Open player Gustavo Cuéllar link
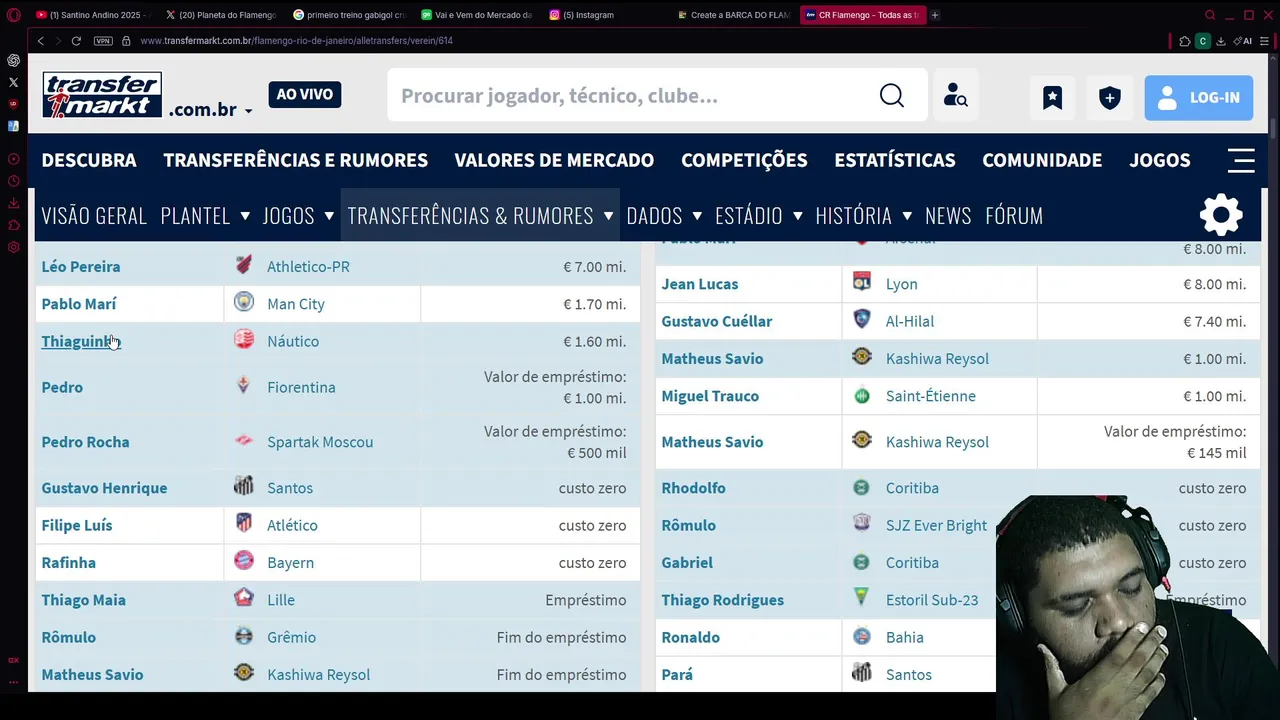 click(x=717, y=321)
